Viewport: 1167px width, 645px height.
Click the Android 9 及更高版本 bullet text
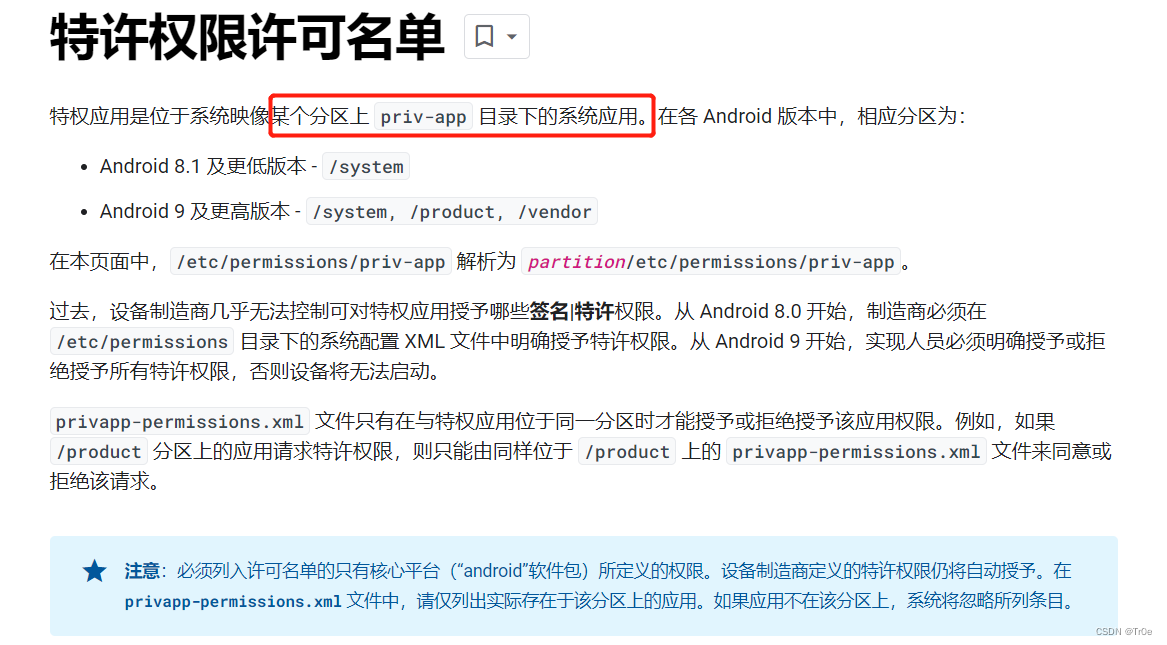pyautogui.click(x=194, y=211)
